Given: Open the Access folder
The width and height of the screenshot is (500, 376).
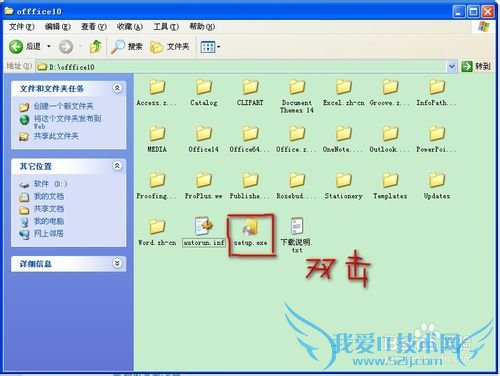Looking at the screenshot, I should point(157,93).
